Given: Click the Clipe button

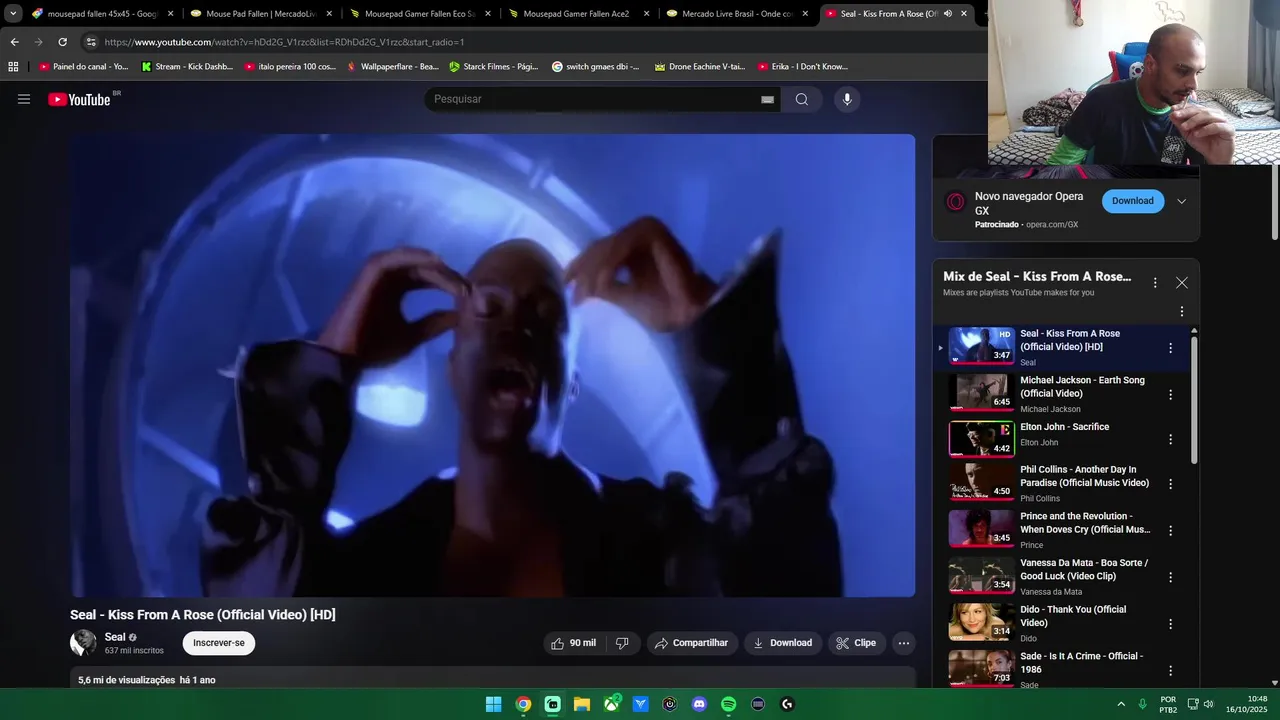Looking at the screenshot, I should pyautogui.click(x=857, y=643).
